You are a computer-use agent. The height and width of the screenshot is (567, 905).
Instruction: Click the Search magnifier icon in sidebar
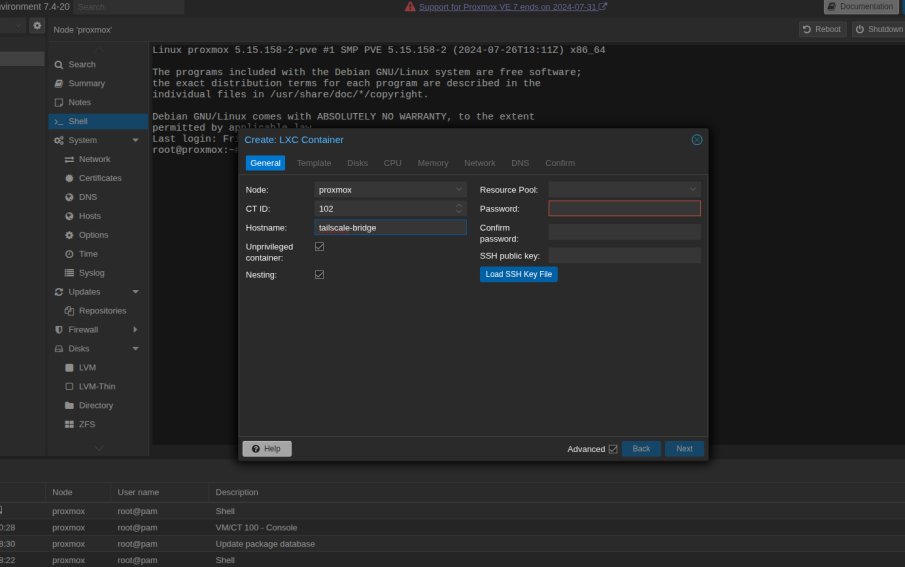click(58, 65)
